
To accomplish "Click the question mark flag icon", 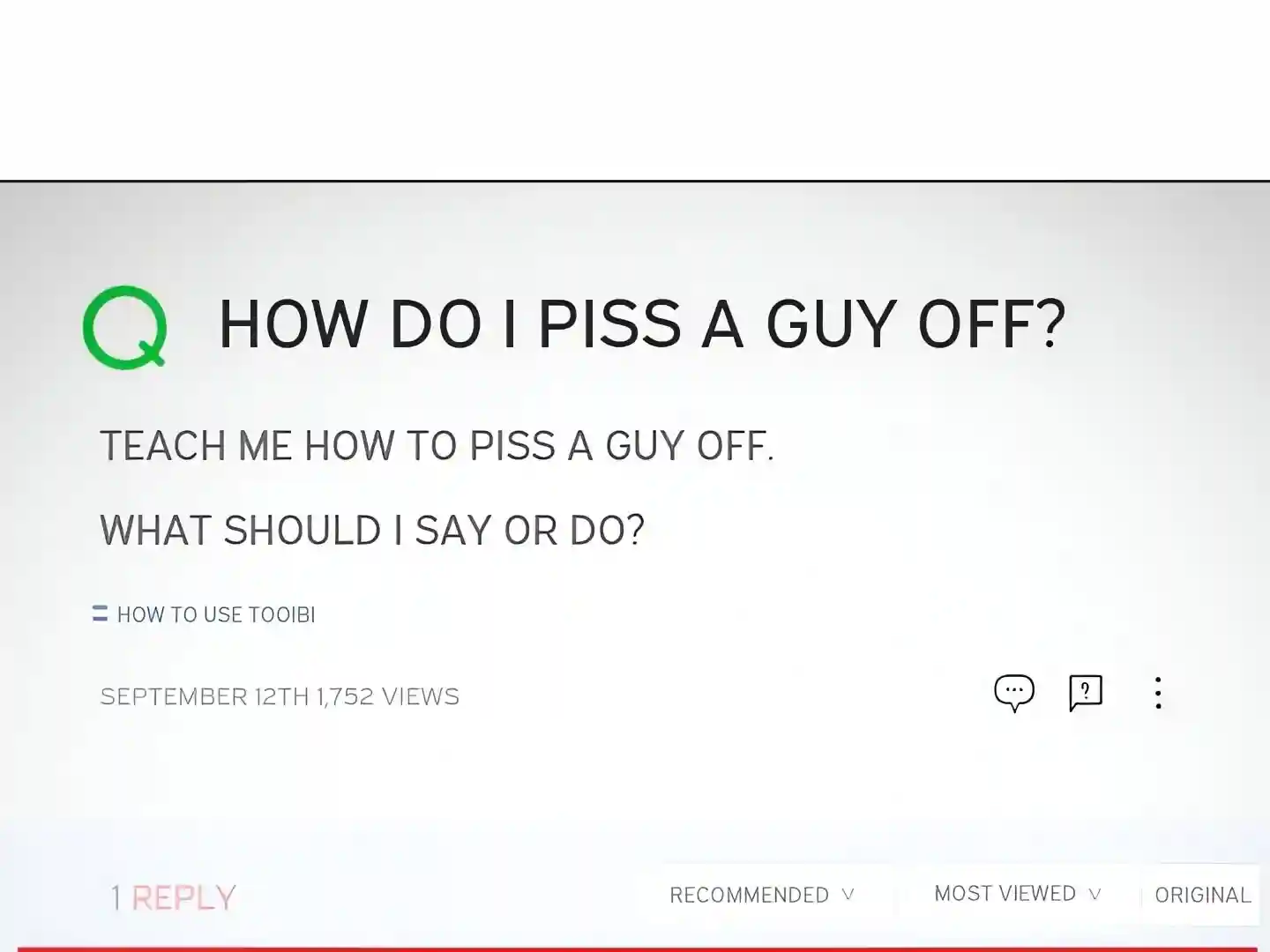I will pyautogui.click(x=1086, y=693).
